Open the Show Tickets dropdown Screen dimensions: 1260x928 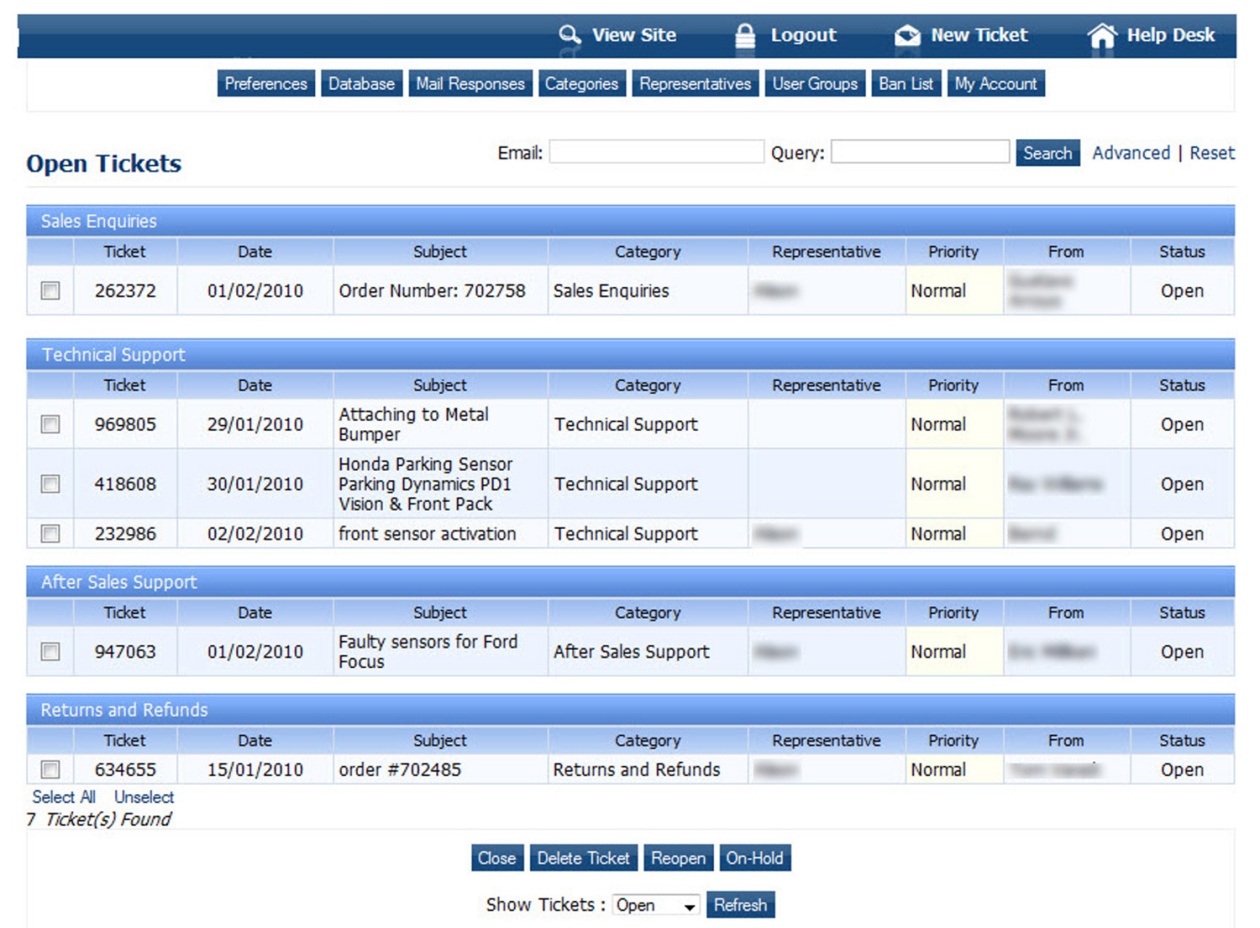pyautogui.click(x=656, y=905)
